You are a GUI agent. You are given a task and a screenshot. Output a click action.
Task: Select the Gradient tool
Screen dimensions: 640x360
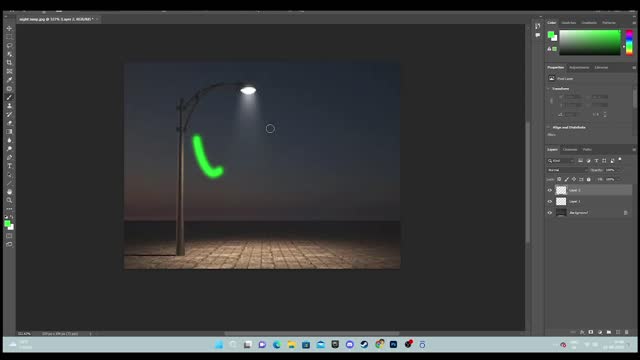[9, 131]
